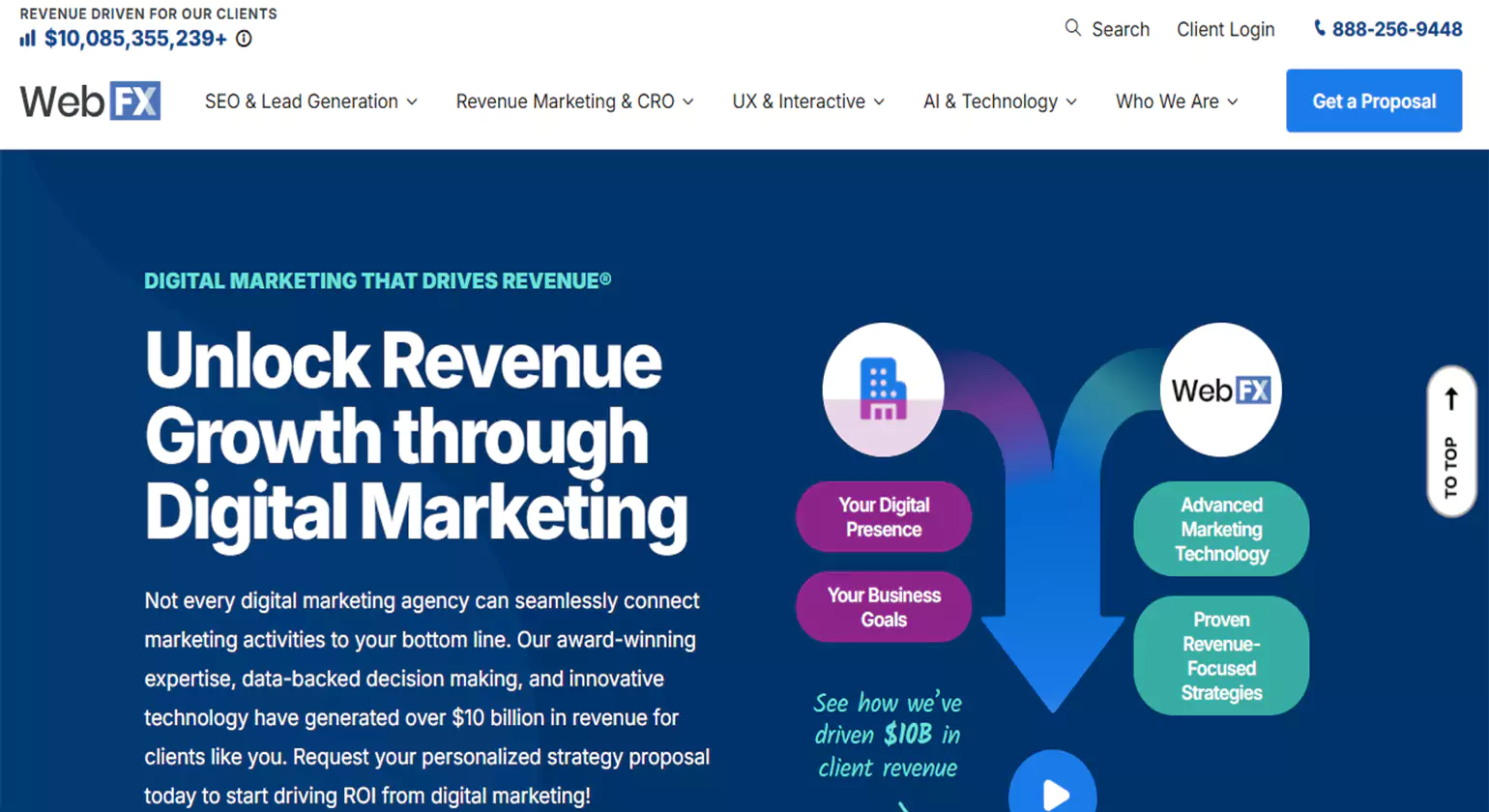
Task: Click the phone handset icon
Action: pos(1319,29)
